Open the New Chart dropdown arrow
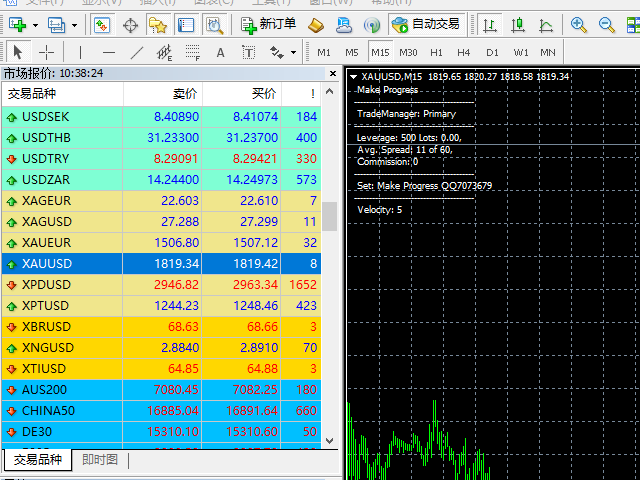Image resolution: width=640 pixels, height=480 pixels. [36, 25]
